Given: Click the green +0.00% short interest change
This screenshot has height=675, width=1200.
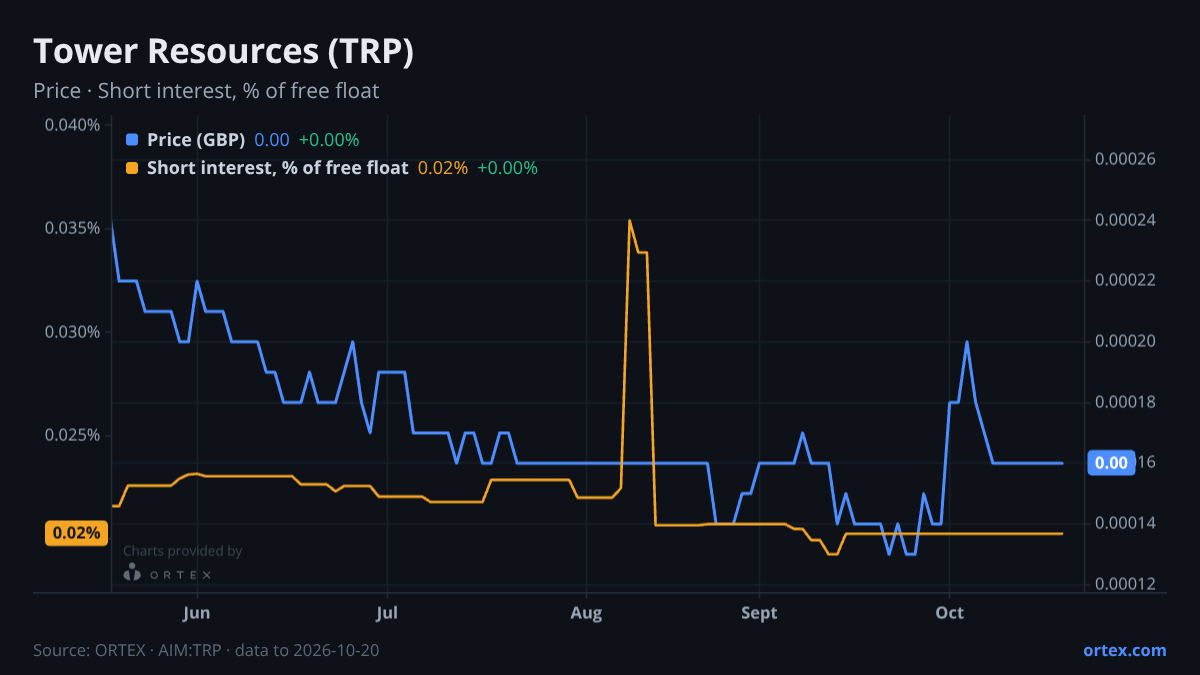Looking at the screenshot, I should coord(507,168).
